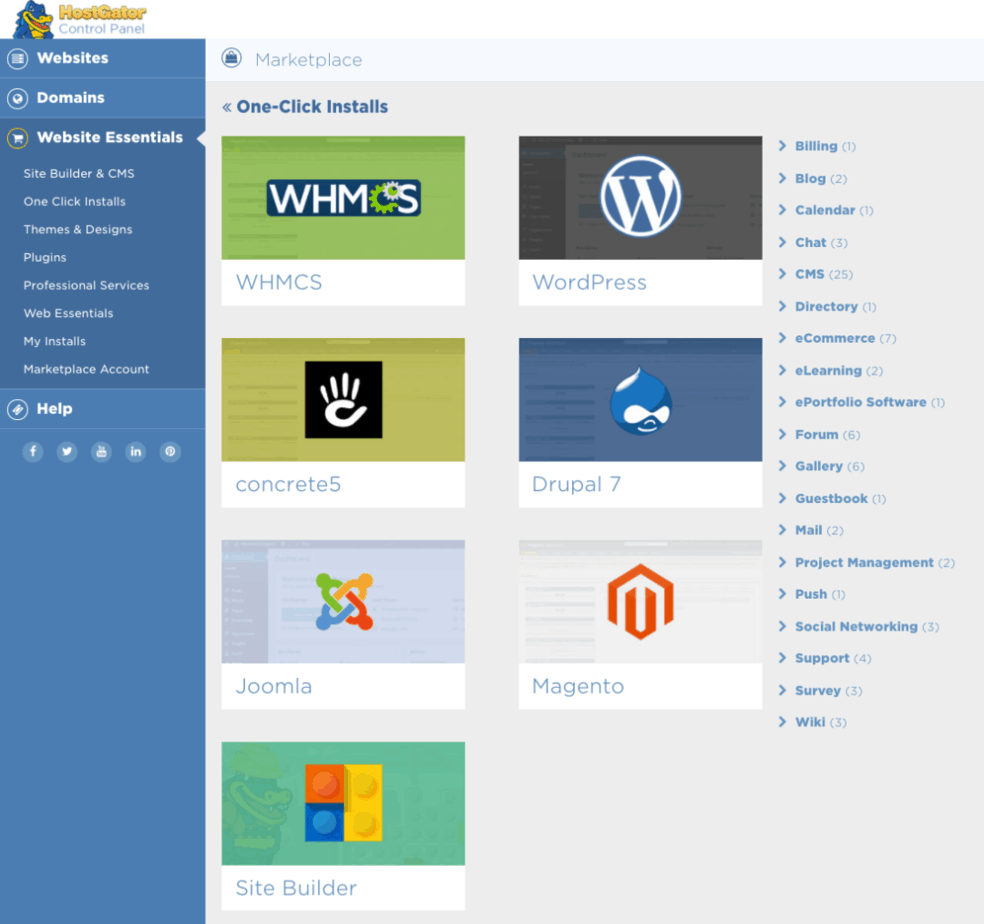
Task: Expand the Directory category chevron
Action: tap(783, 306)
